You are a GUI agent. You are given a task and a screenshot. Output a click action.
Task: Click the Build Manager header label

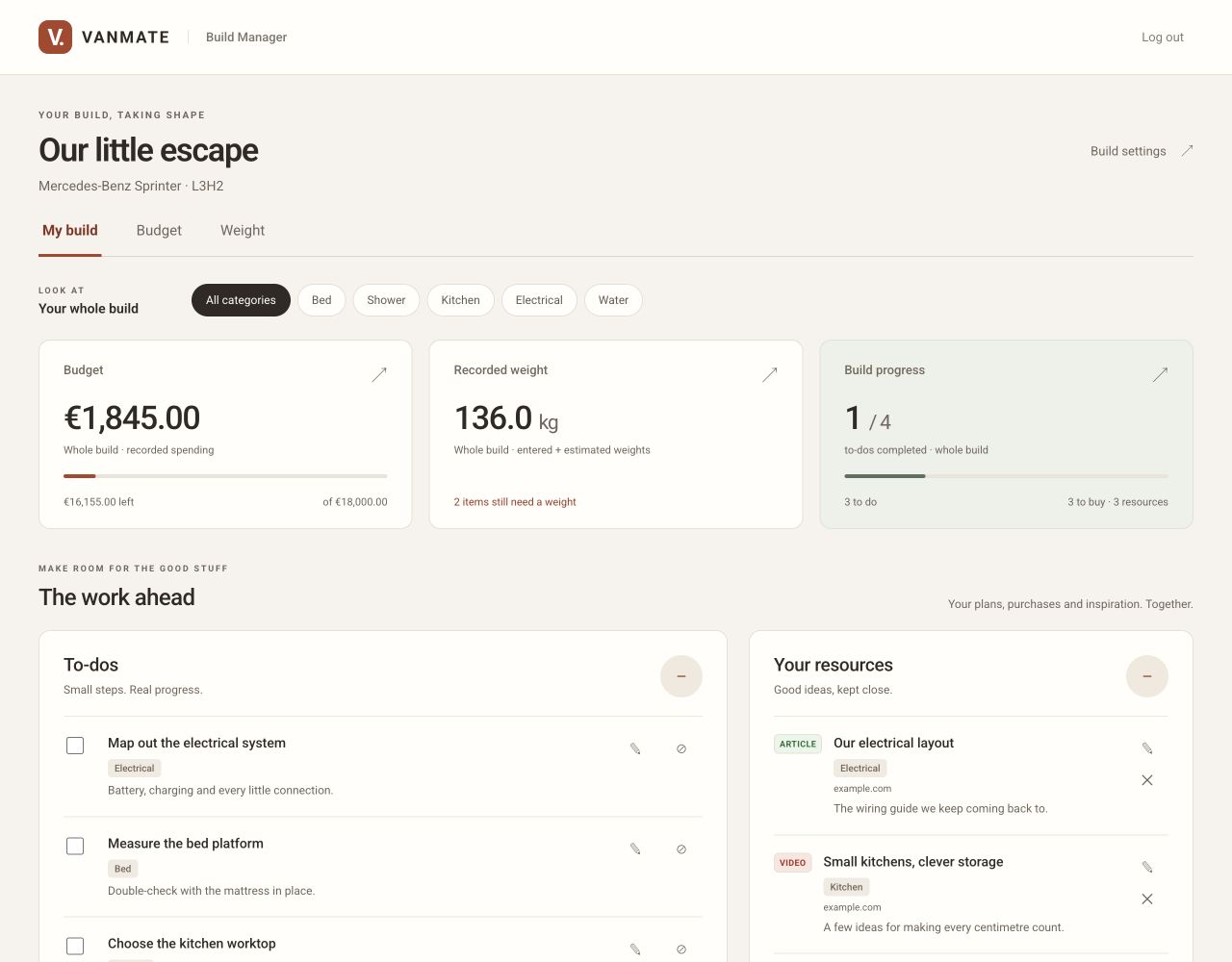[246, 38]
